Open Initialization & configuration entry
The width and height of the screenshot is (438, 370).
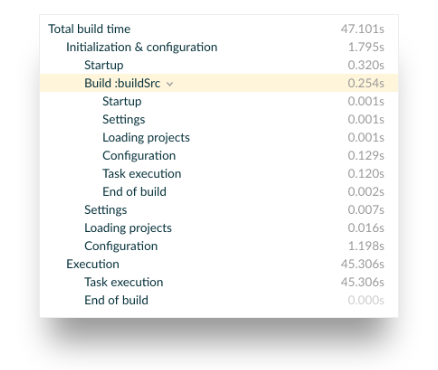pos(219,47)
